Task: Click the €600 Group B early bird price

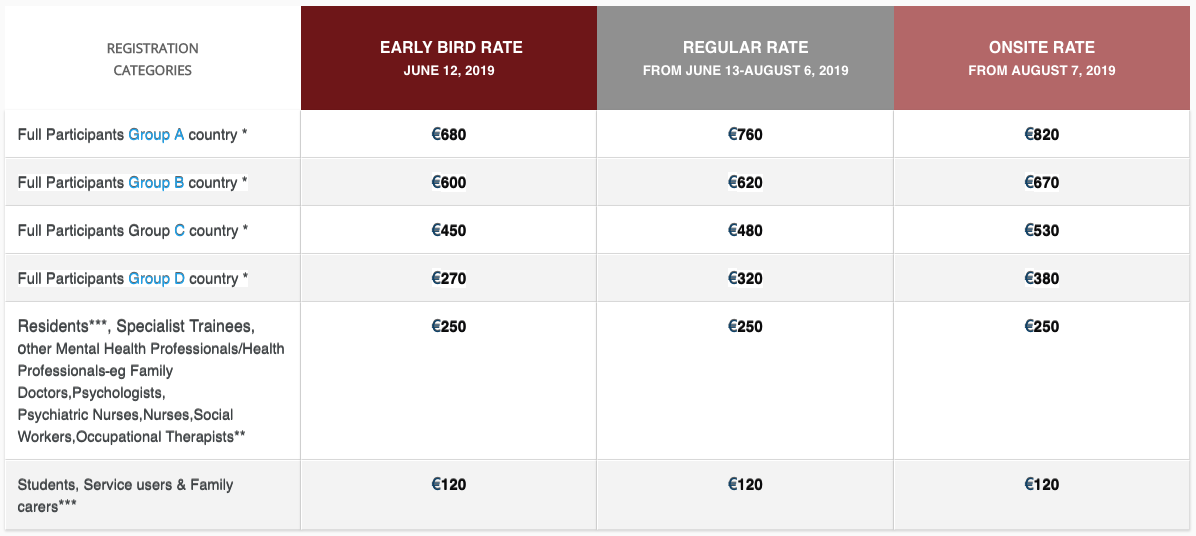Action: point(448,183)
